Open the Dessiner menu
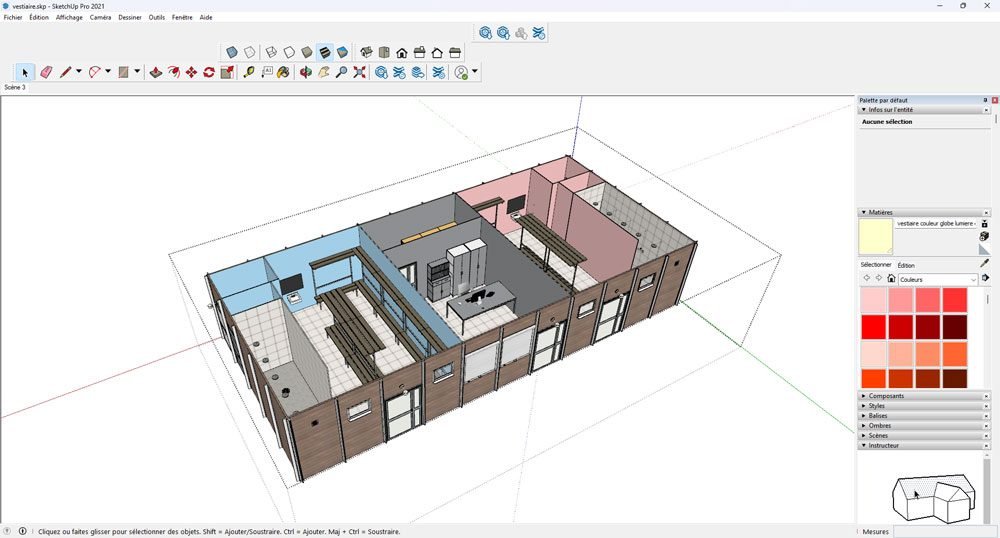Viewport: 1000px width, 538px height. (x=129, y=17)
